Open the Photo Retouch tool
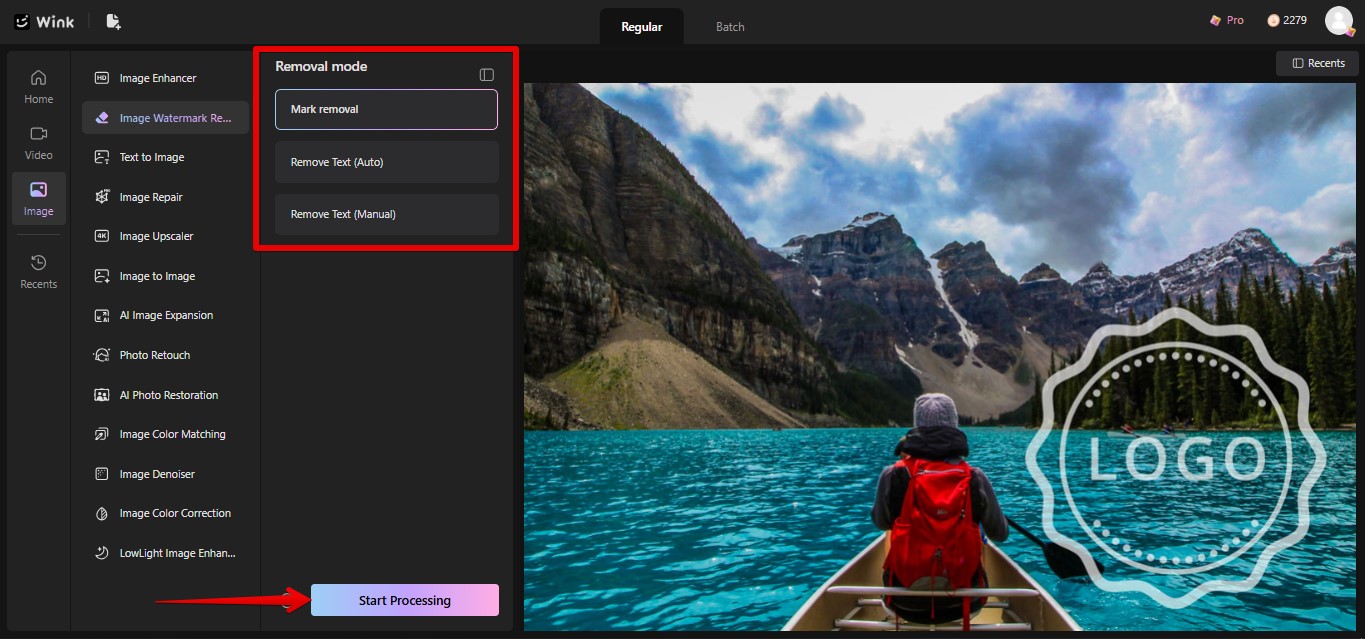The image size is (1365, 639). pyautogui.click(x=165, y=355)
